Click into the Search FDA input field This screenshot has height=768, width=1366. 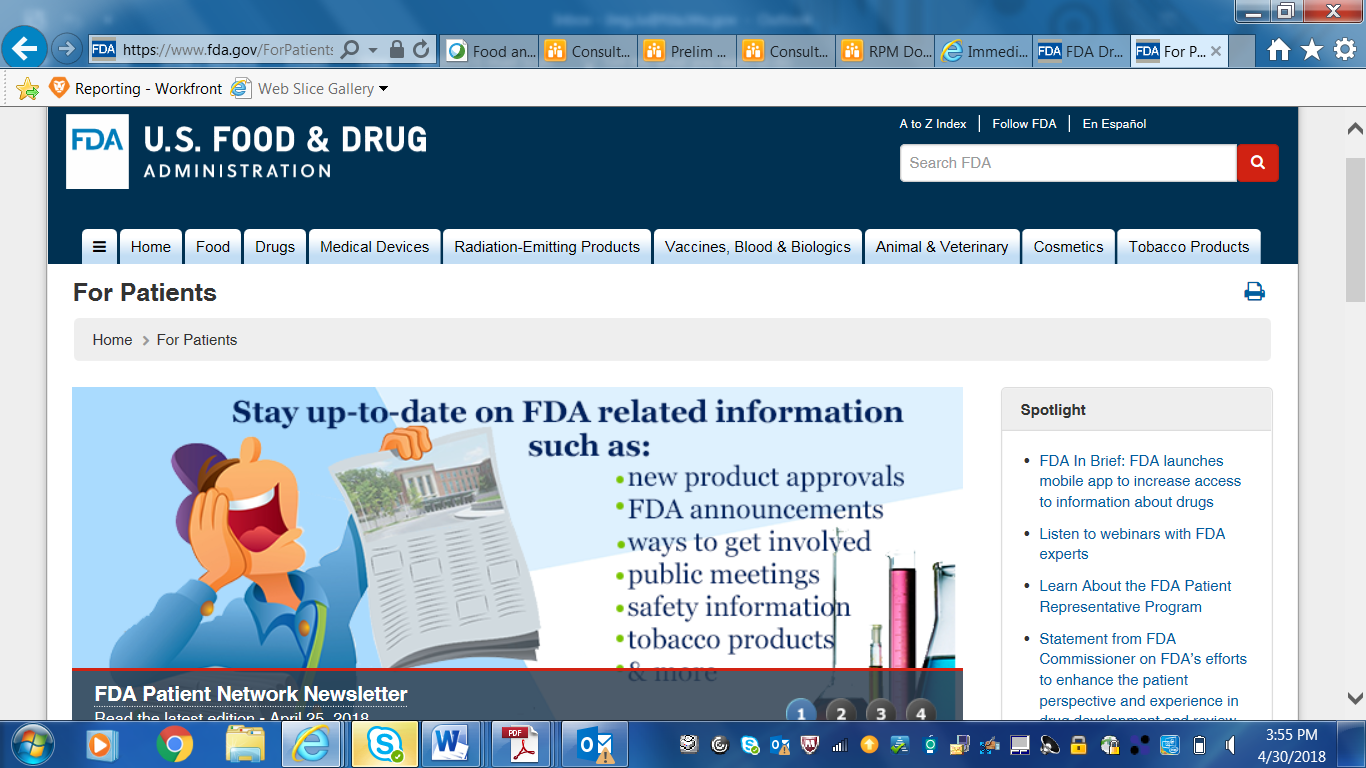[x=1068, y=163]
